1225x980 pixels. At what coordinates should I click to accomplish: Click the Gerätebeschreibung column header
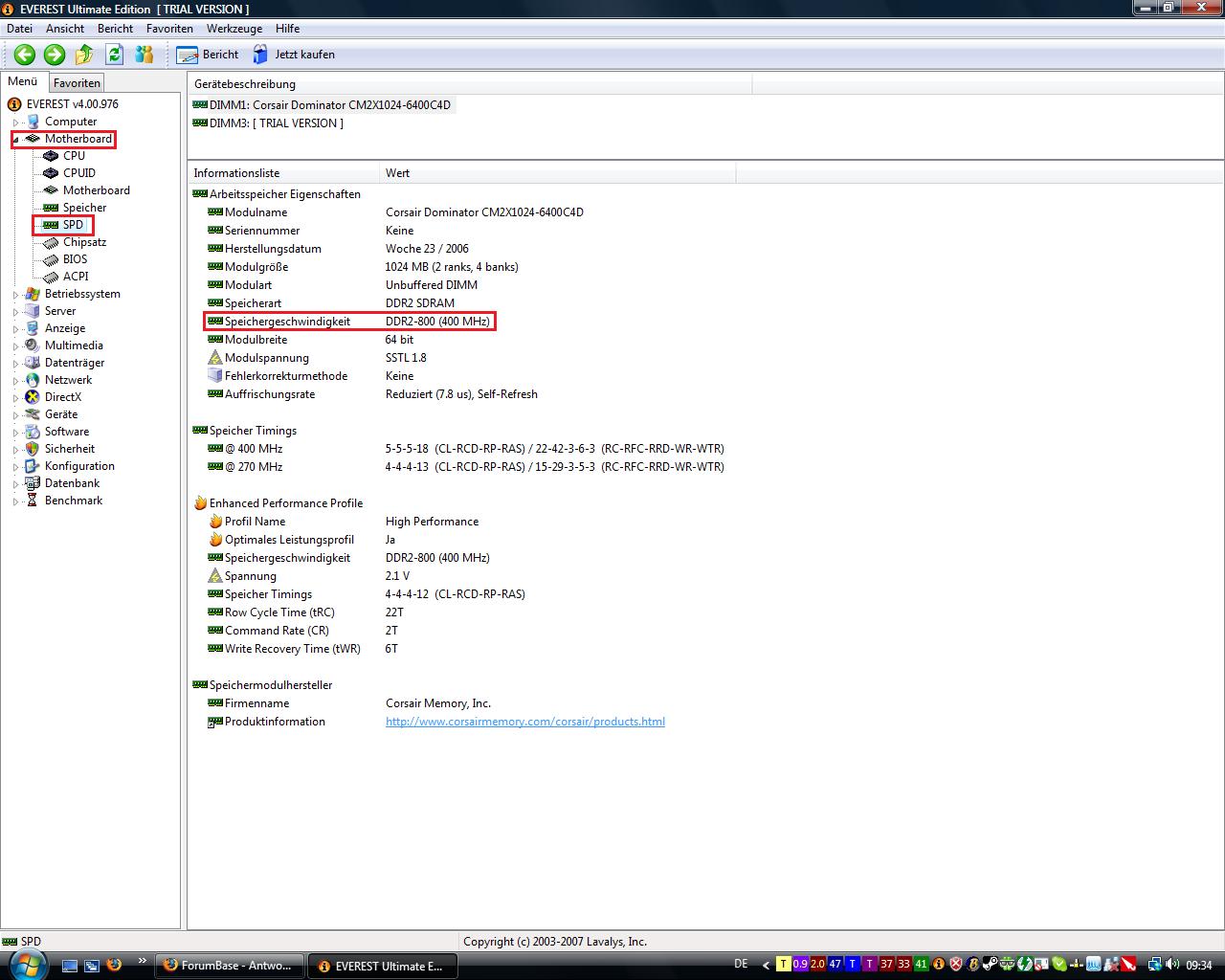pos(470,84)
